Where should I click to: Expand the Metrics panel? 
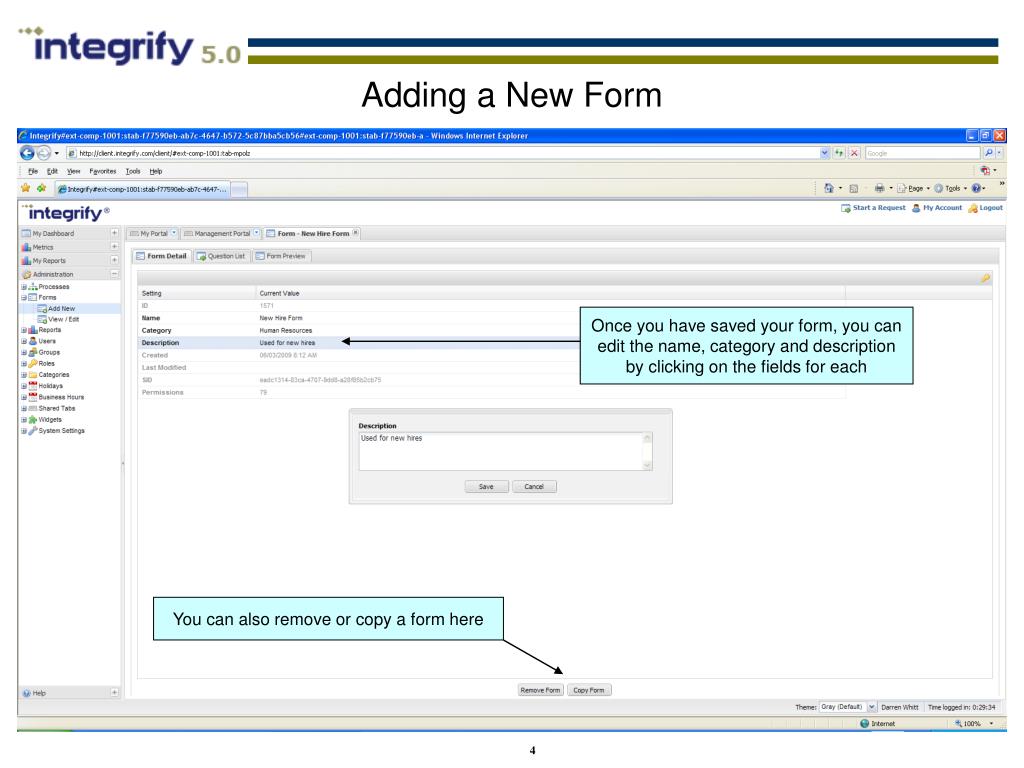click(x=114, y=247)
